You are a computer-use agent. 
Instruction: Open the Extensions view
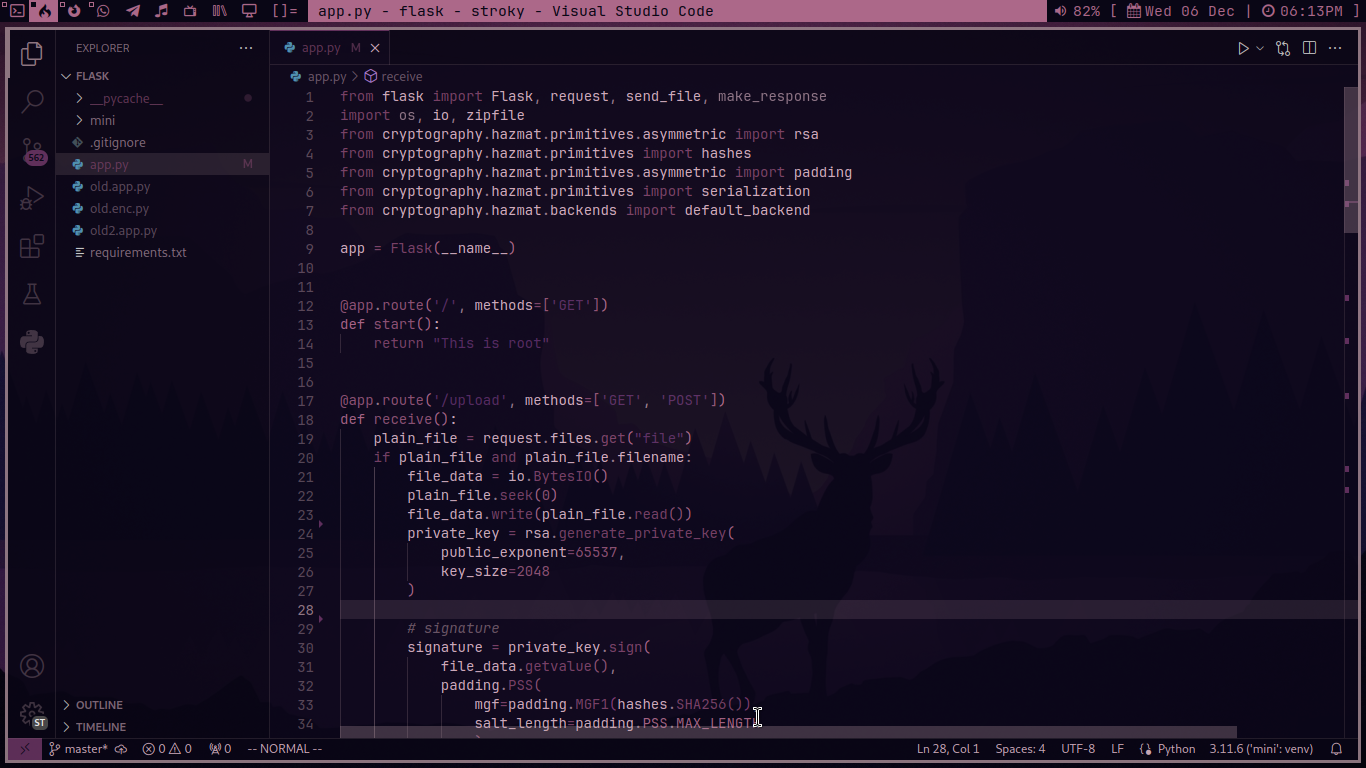(x=32, y=246)
